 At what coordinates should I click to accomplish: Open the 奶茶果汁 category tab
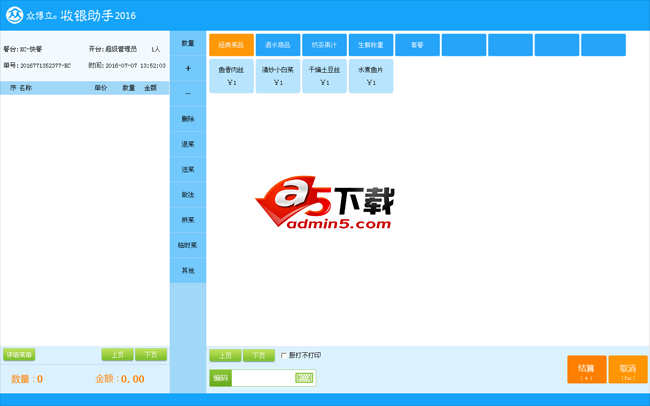coord(324,45)
